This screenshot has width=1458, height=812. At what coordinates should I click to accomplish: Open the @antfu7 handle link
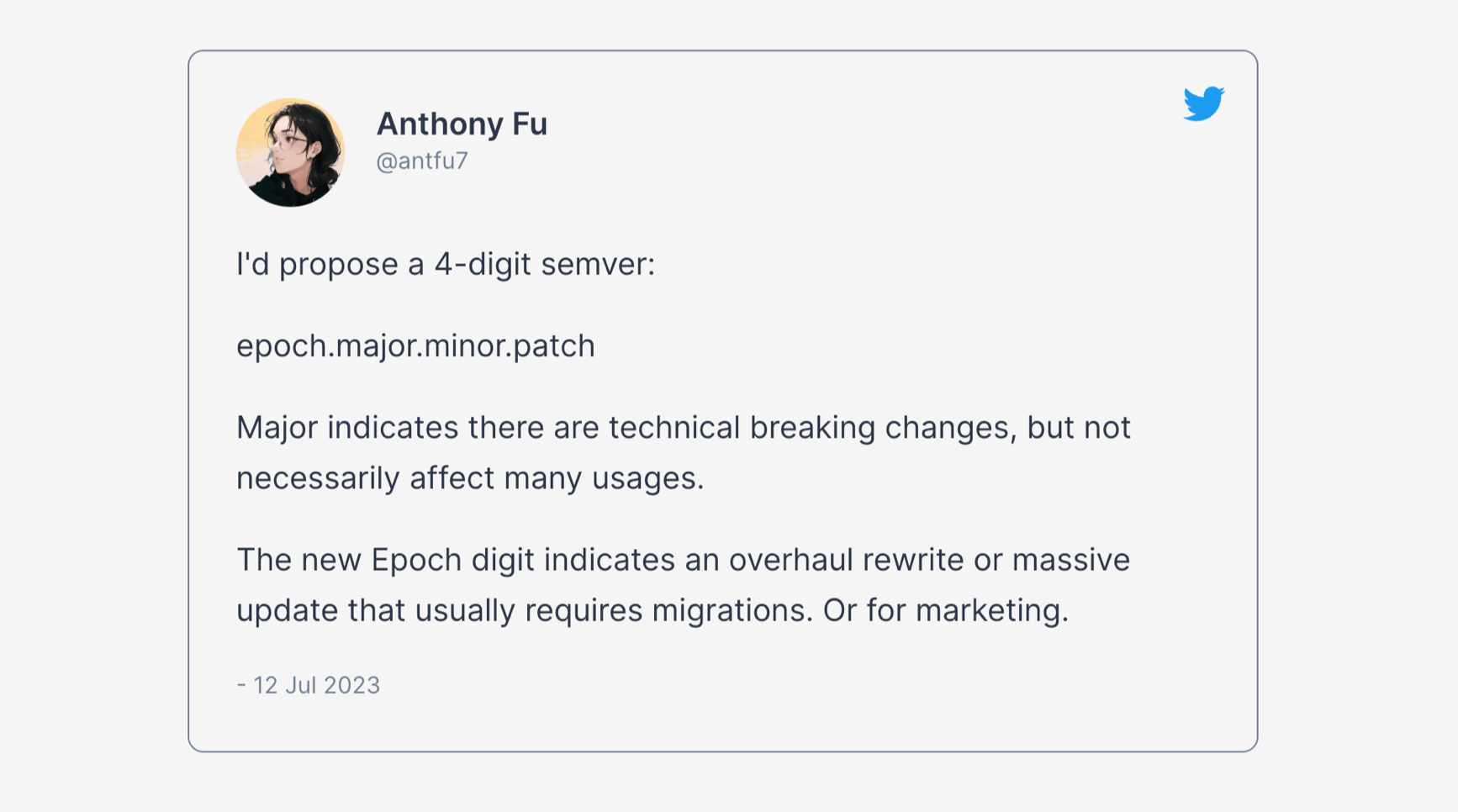(421, 161)
